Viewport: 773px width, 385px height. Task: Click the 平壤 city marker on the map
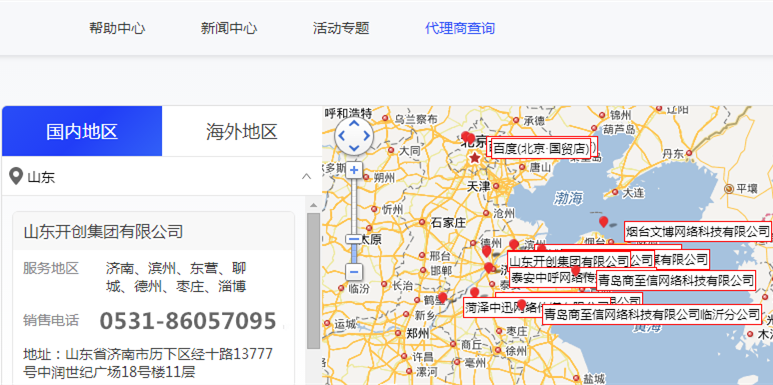click(x=729, y=188)
